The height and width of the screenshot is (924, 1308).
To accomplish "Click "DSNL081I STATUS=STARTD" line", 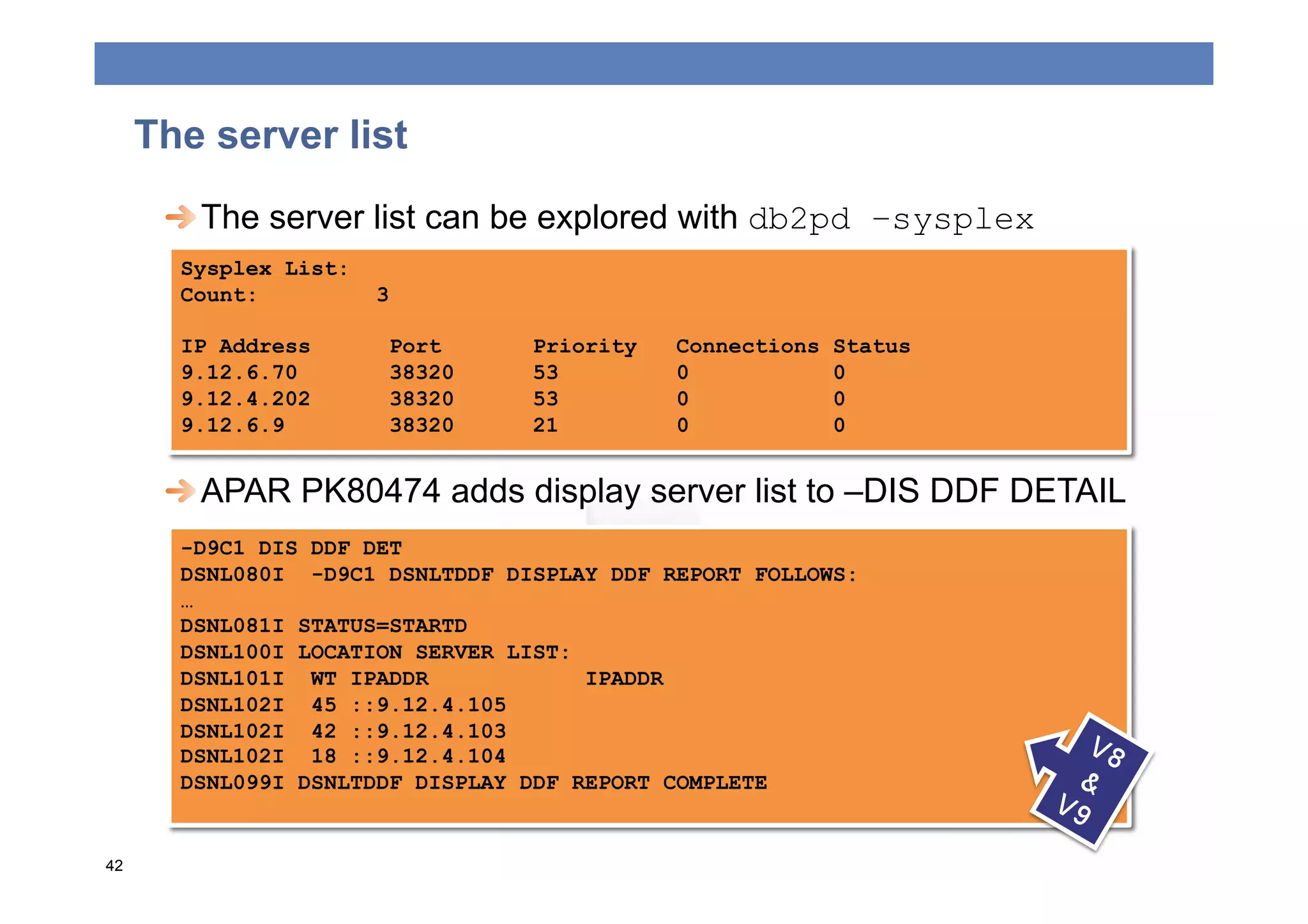I will [324, 626].
